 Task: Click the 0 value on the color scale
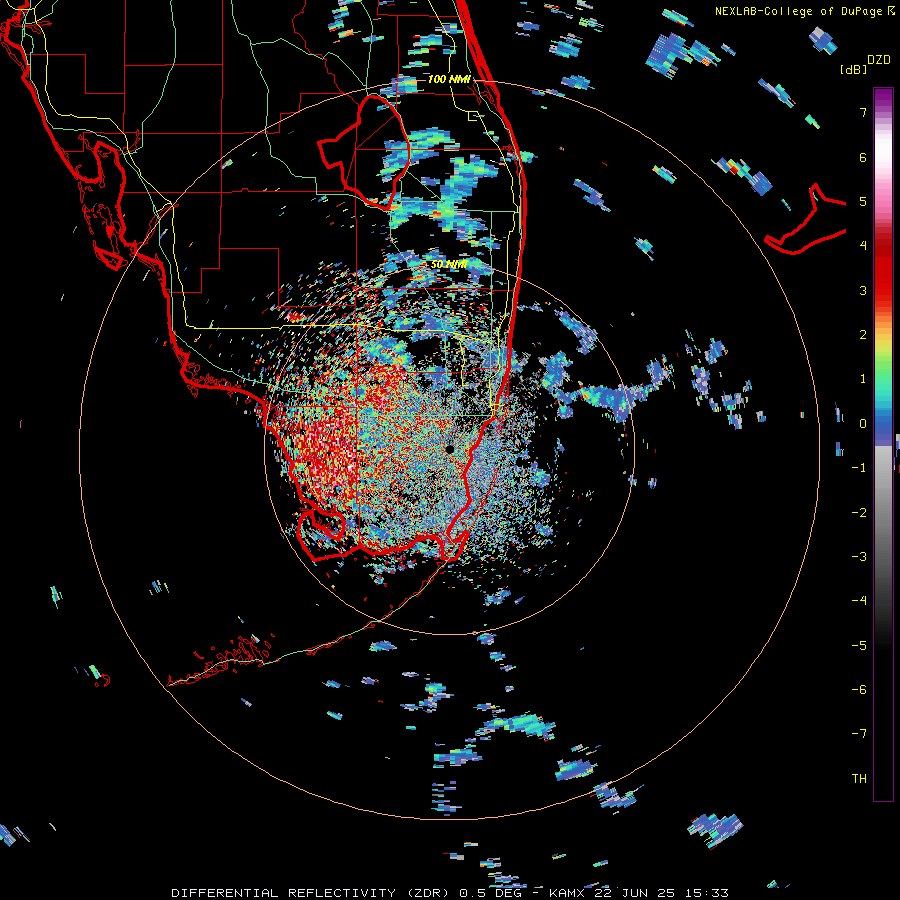coord(863,424)
